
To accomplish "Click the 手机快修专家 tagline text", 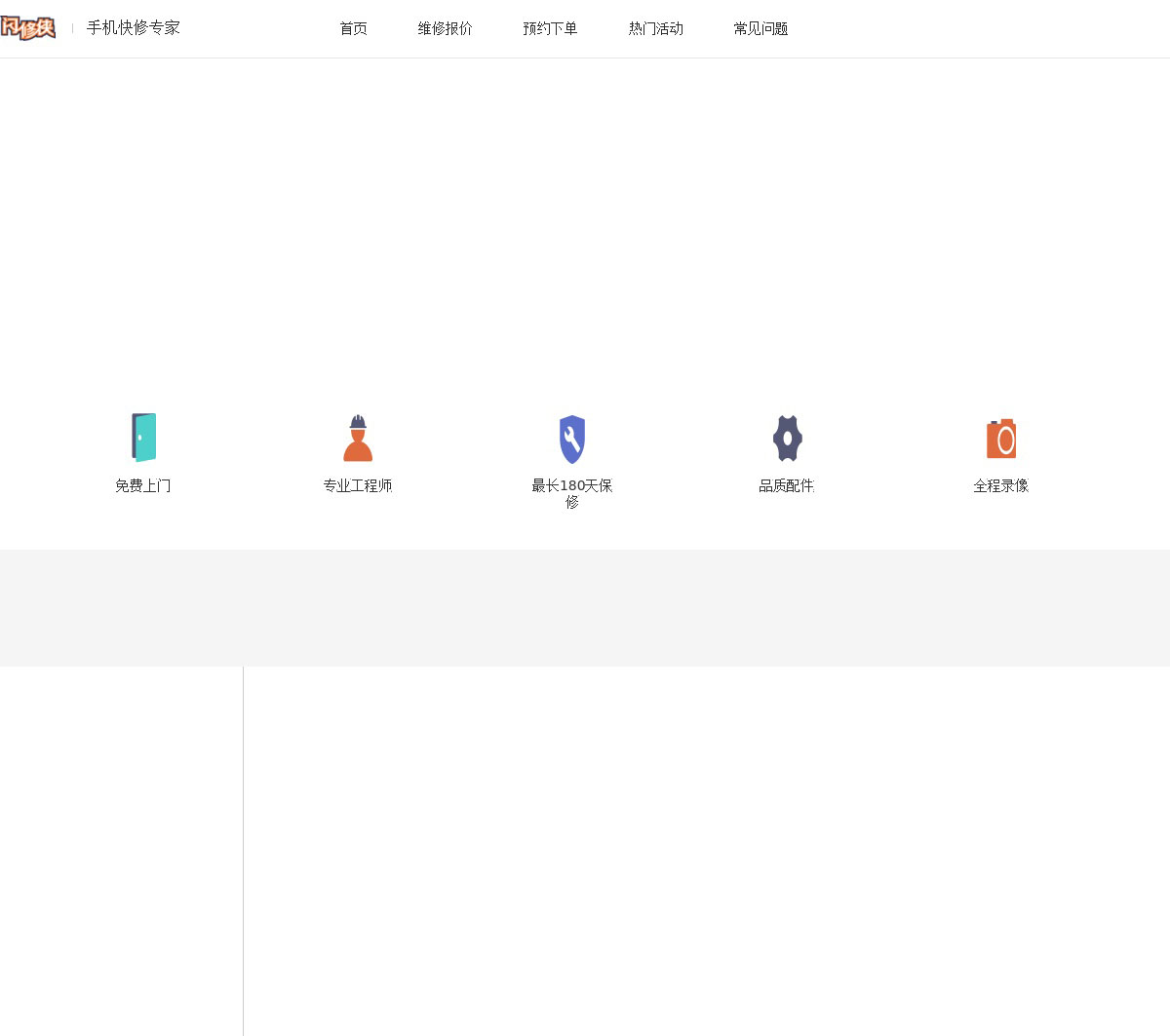I will tap(134, 28).
